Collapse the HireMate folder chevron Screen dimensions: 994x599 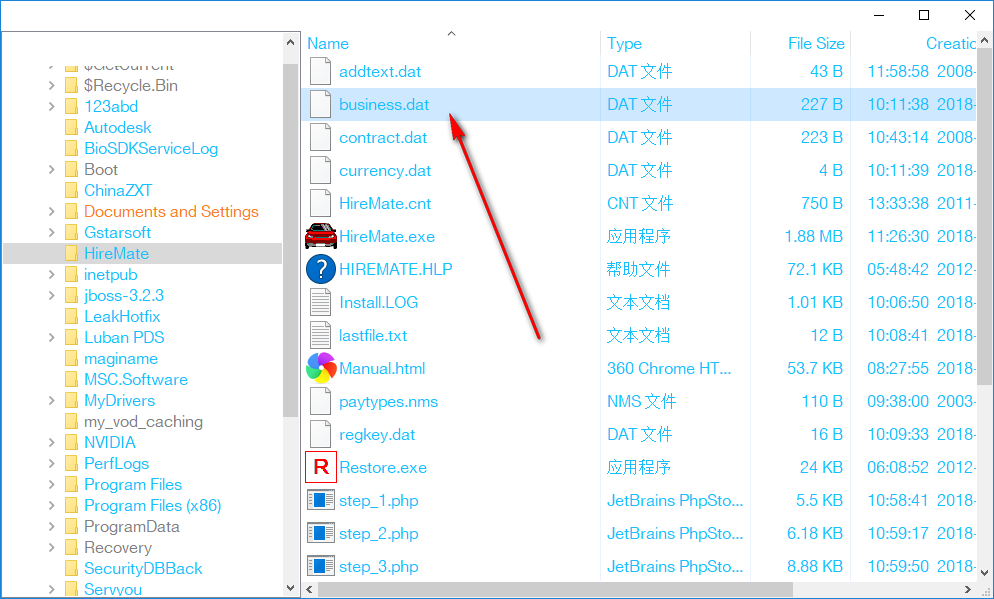point(51,253)
